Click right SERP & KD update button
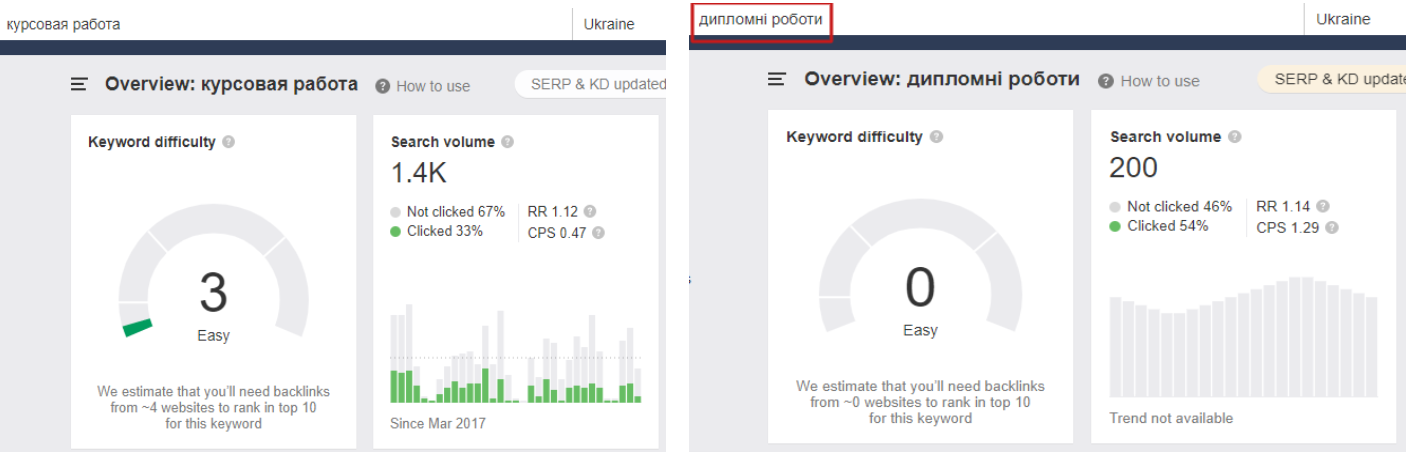This screenshot has width=1407, height=452. (x=1332, y=79)
